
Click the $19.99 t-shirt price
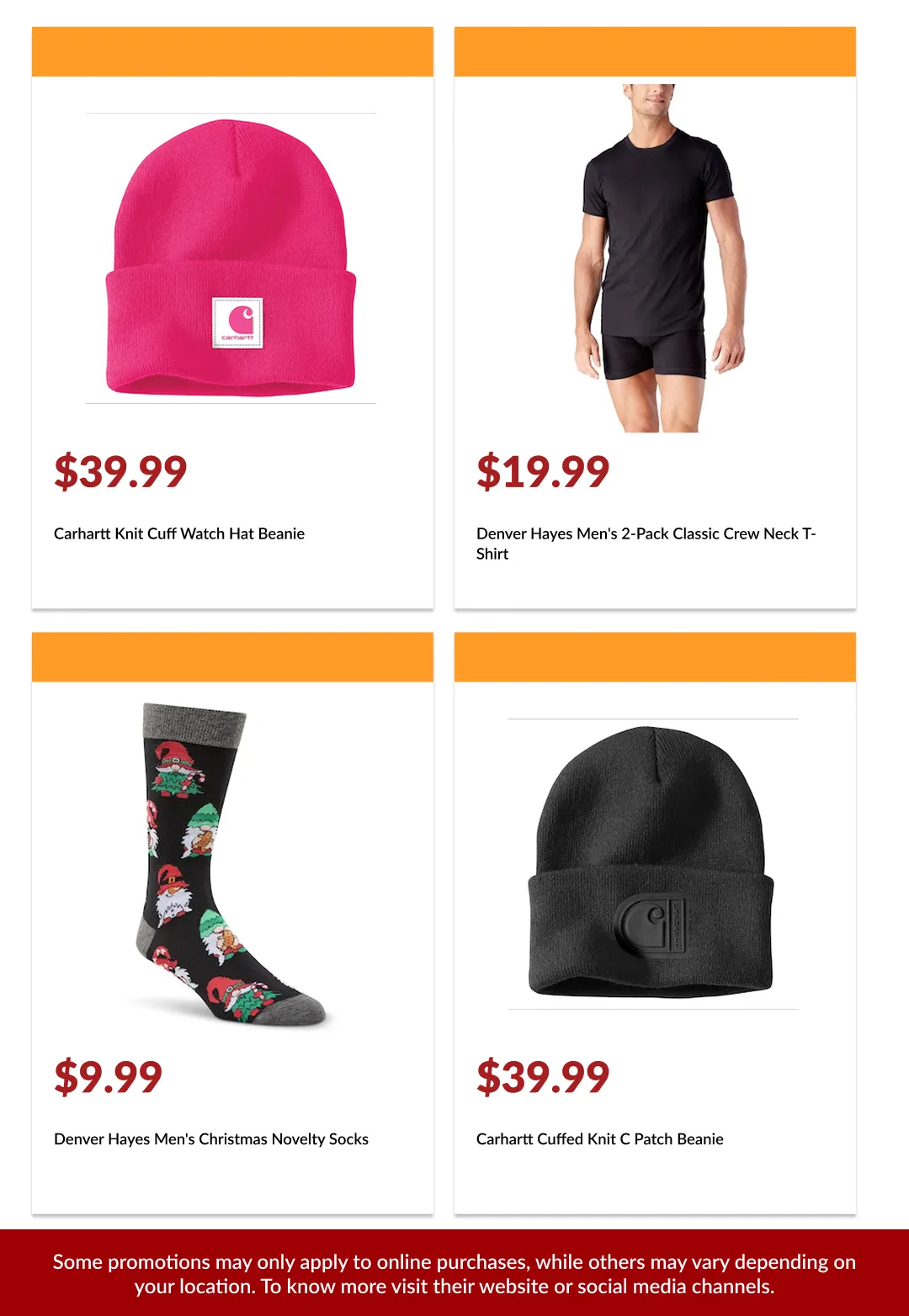click(x=543, y=471)
